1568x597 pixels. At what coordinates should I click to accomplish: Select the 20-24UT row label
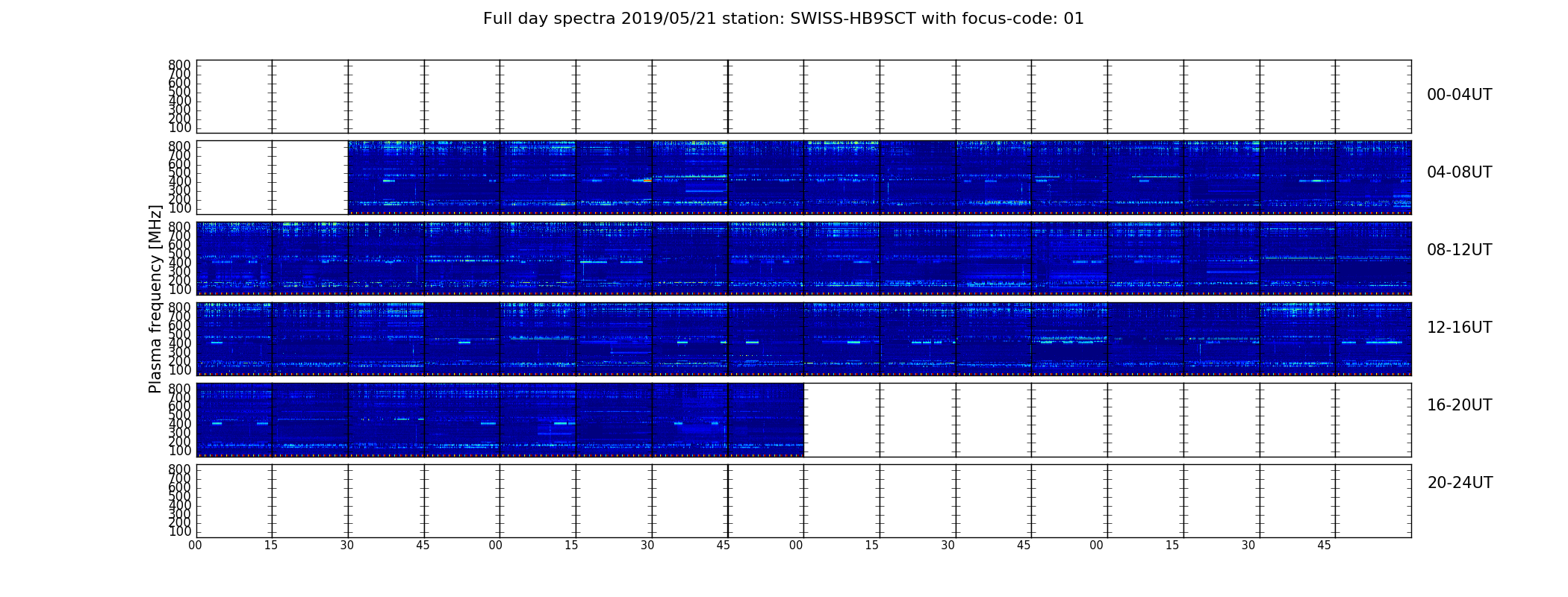(x=1460, y=483)
